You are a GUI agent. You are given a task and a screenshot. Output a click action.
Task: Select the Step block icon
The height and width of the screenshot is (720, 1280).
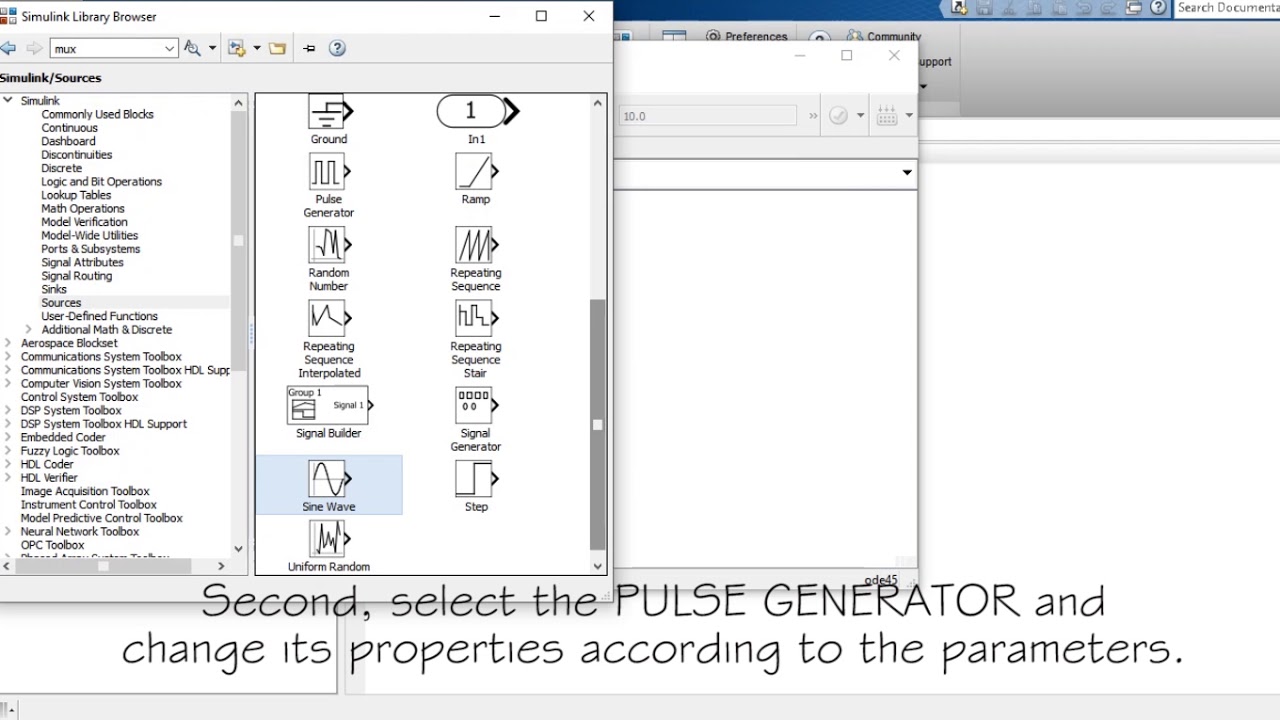pos(476,480)
